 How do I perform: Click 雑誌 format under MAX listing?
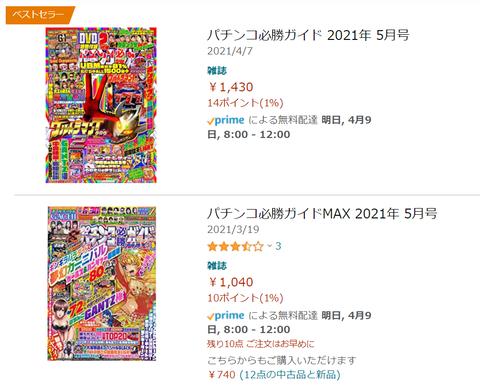pos(217,266)
